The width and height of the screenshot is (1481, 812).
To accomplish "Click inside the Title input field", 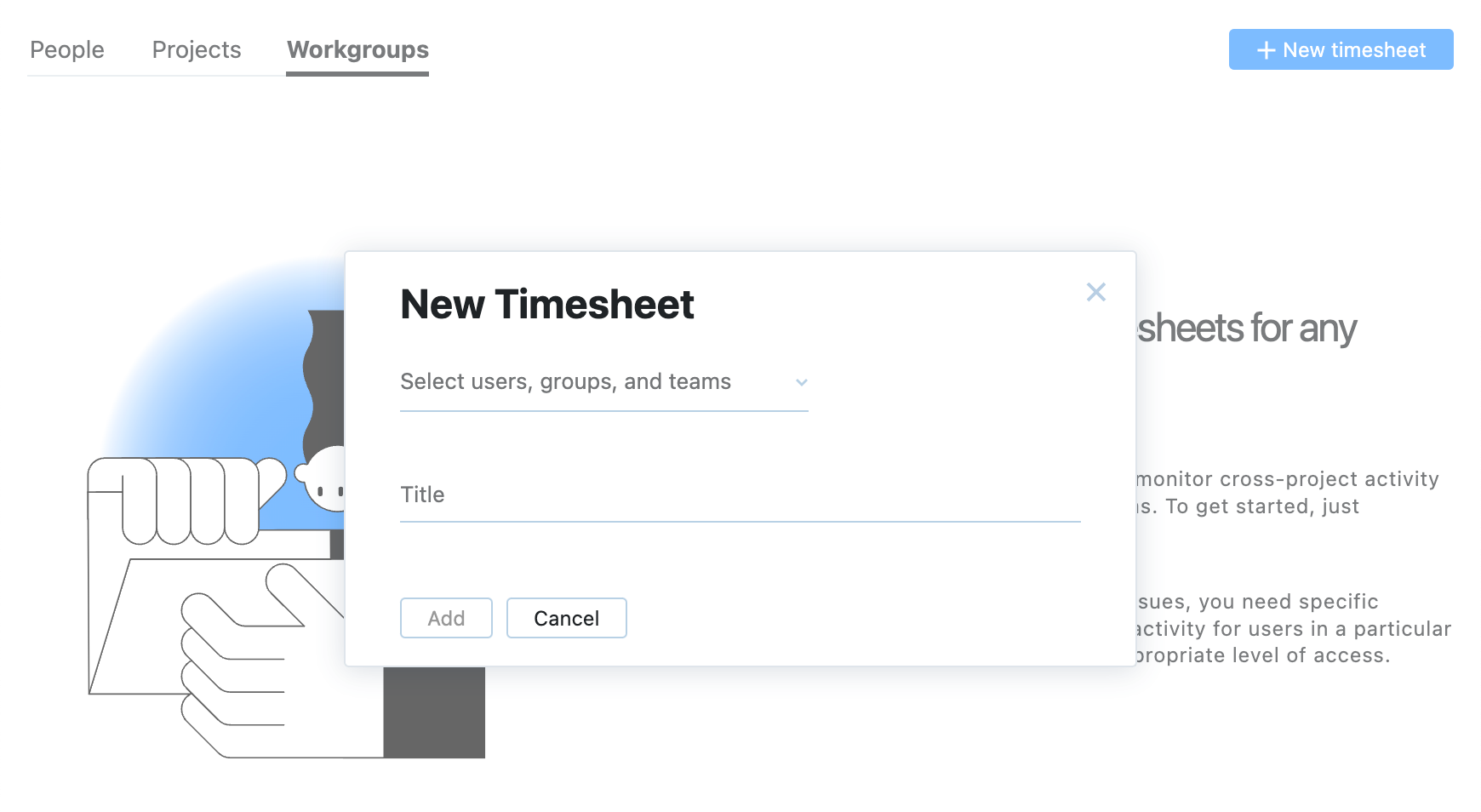I will pos(739,495).
